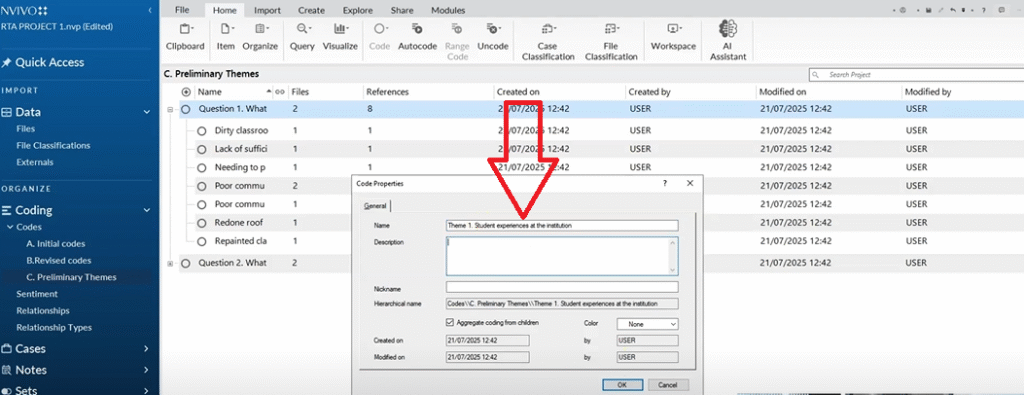This screenshot has height=395, width=1024.
Task: Select the circle beside Needing to p code
Action: click(x=202, y=168)
